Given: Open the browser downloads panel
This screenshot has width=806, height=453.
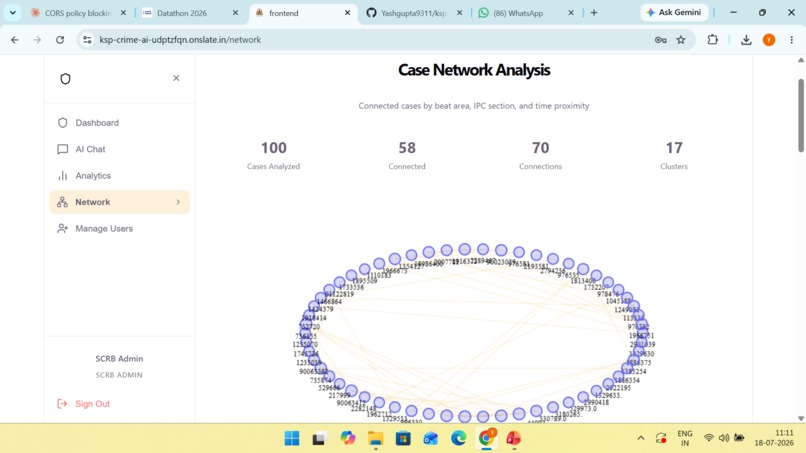Looking at the screenshot, I should click(746, 40).
